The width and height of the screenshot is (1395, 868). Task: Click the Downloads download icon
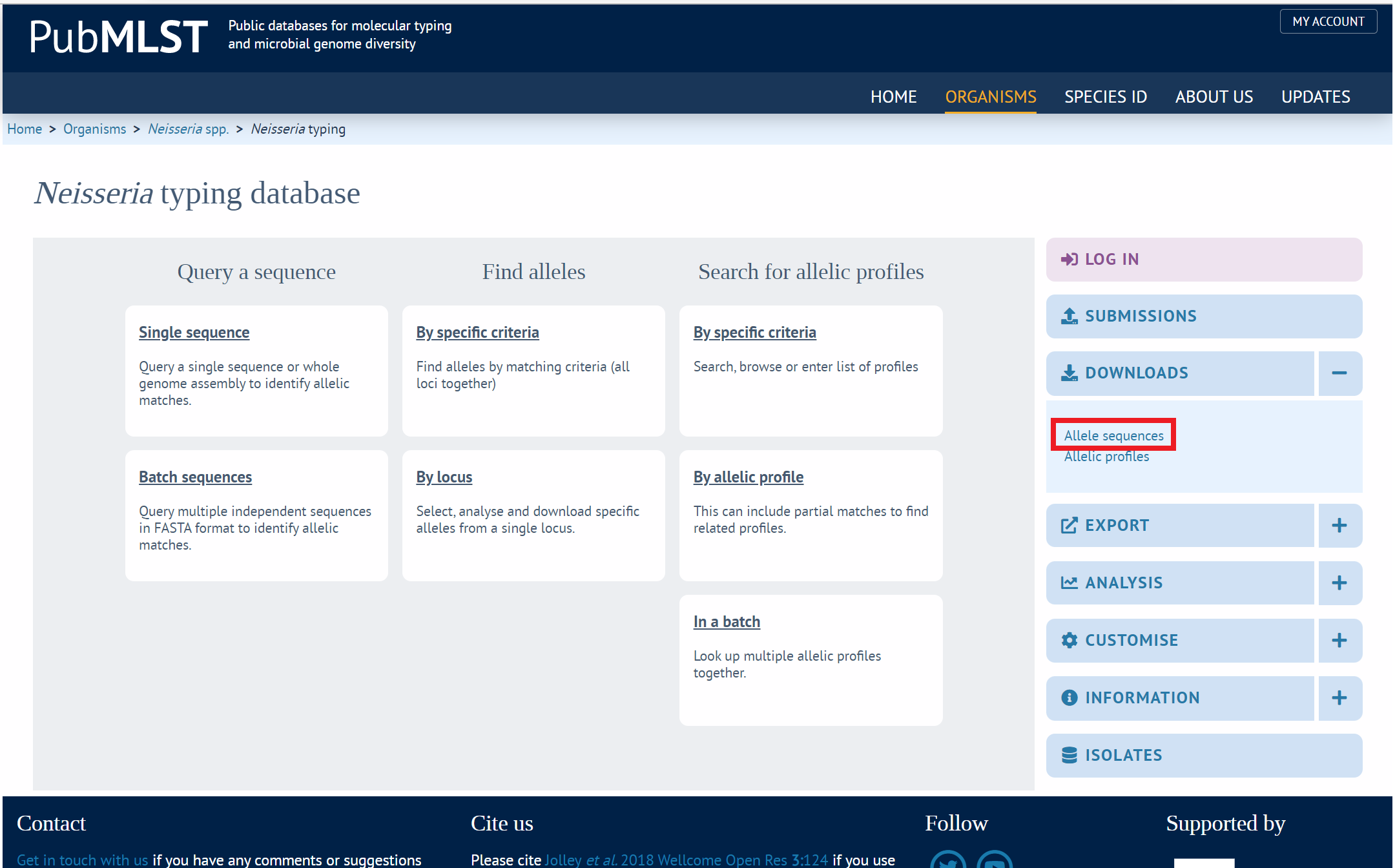coord(1069,373)
